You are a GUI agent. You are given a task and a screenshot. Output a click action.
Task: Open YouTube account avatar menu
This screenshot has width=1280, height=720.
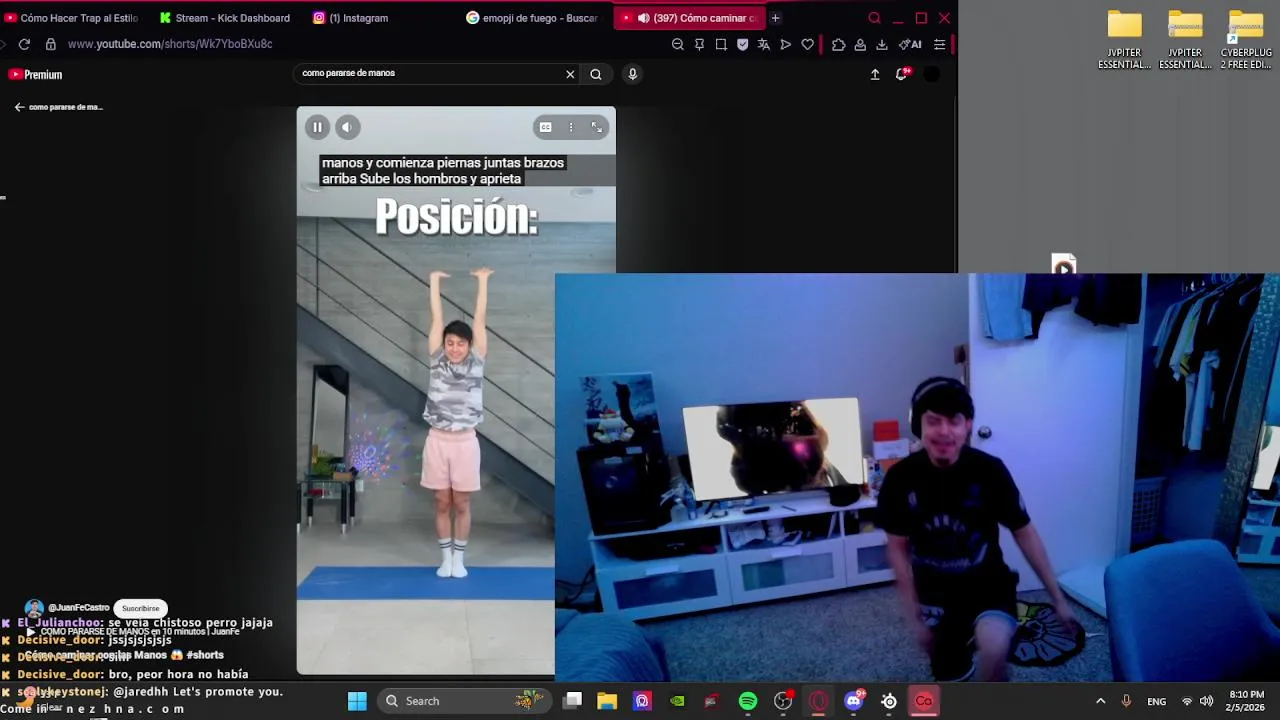pyautogui.click(x=931, y=75)
